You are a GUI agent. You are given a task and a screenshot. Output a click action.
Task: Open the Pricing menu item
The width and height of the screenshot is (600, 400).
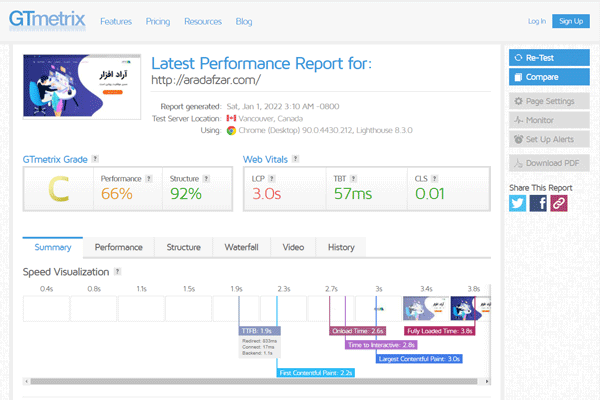[158, 21]
